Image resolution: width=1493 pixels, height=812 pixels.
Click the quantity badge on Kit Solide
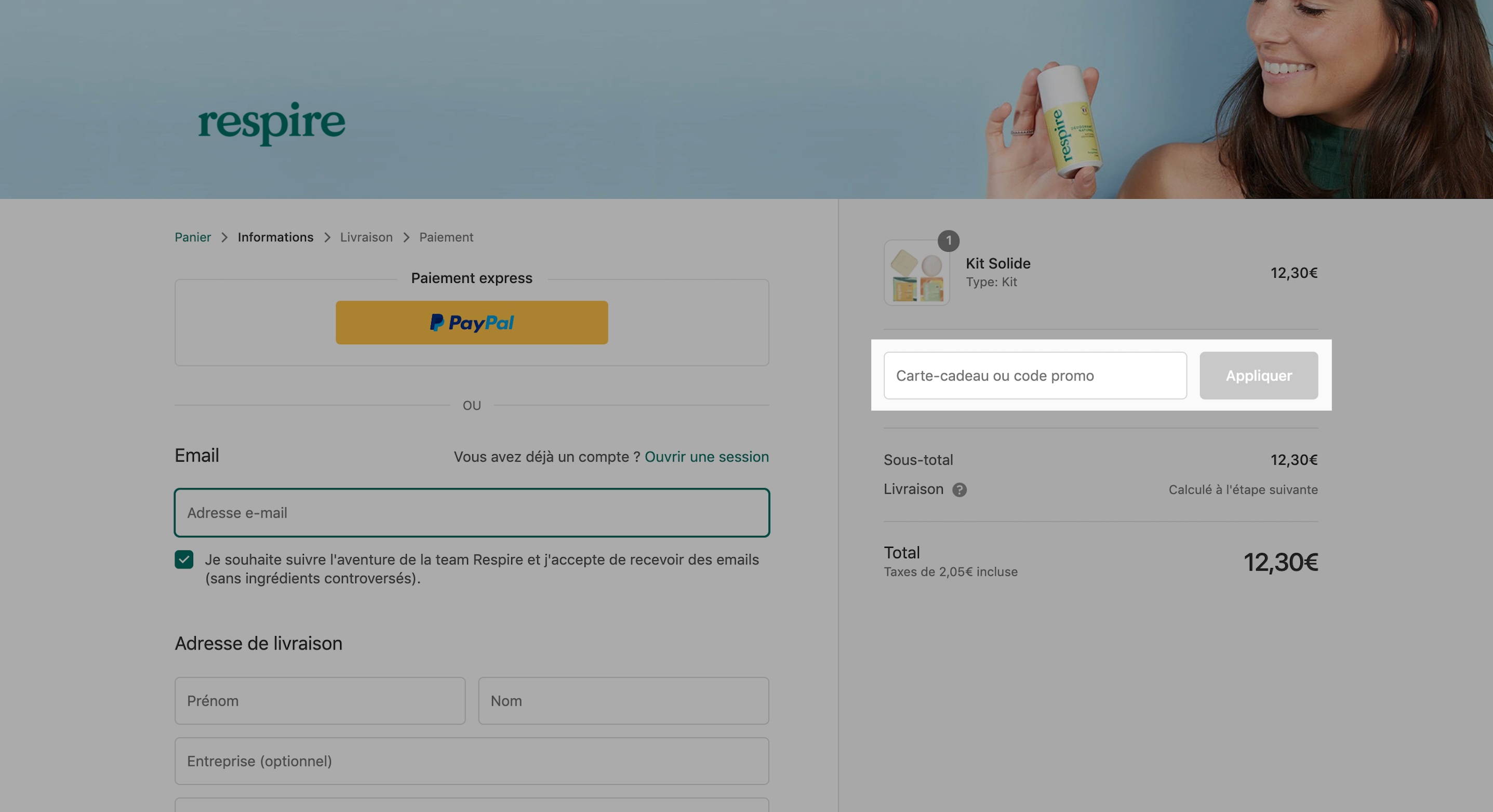948,240
